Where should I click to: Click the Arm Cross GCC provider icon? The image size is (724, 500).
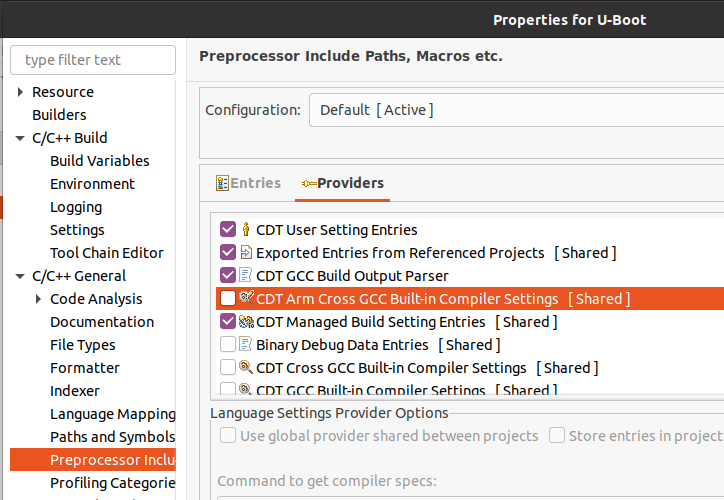(247, 297)
